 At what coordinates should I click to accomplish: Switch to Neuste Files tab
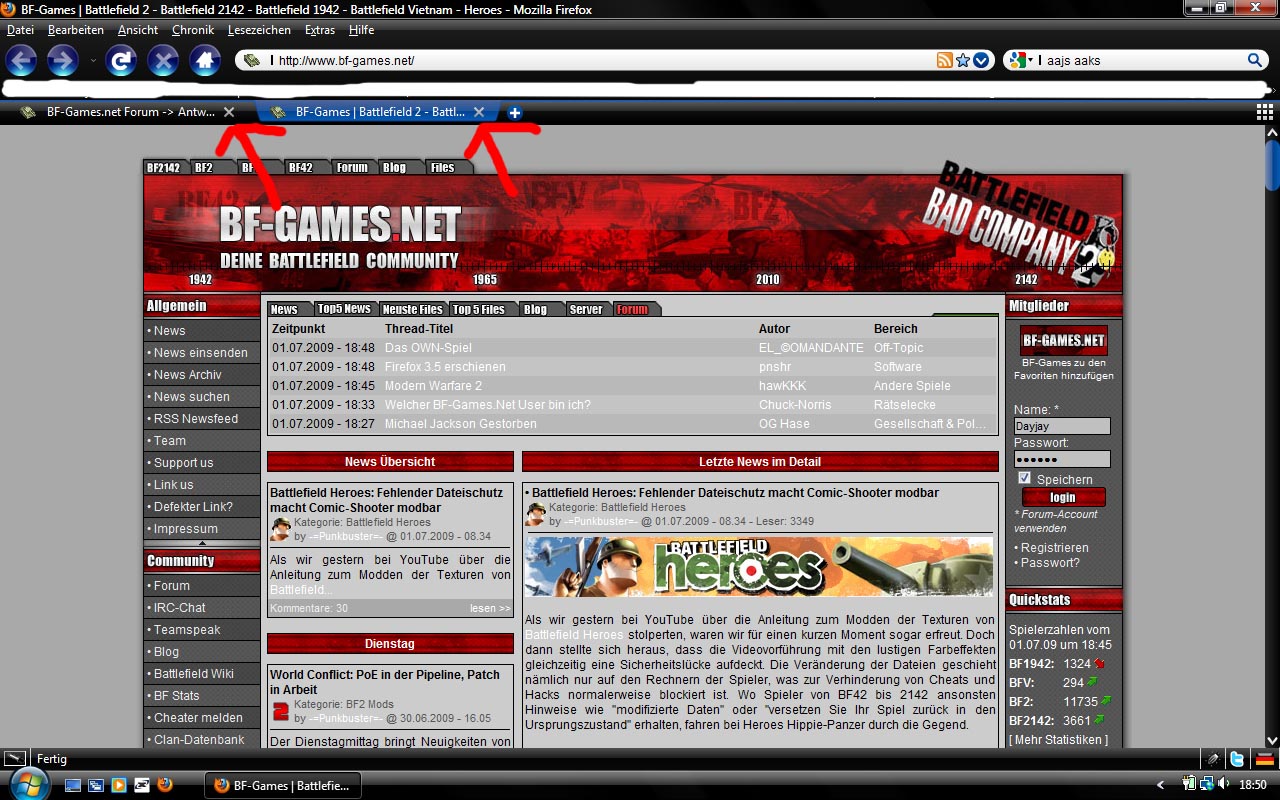[x=412, y=309]
